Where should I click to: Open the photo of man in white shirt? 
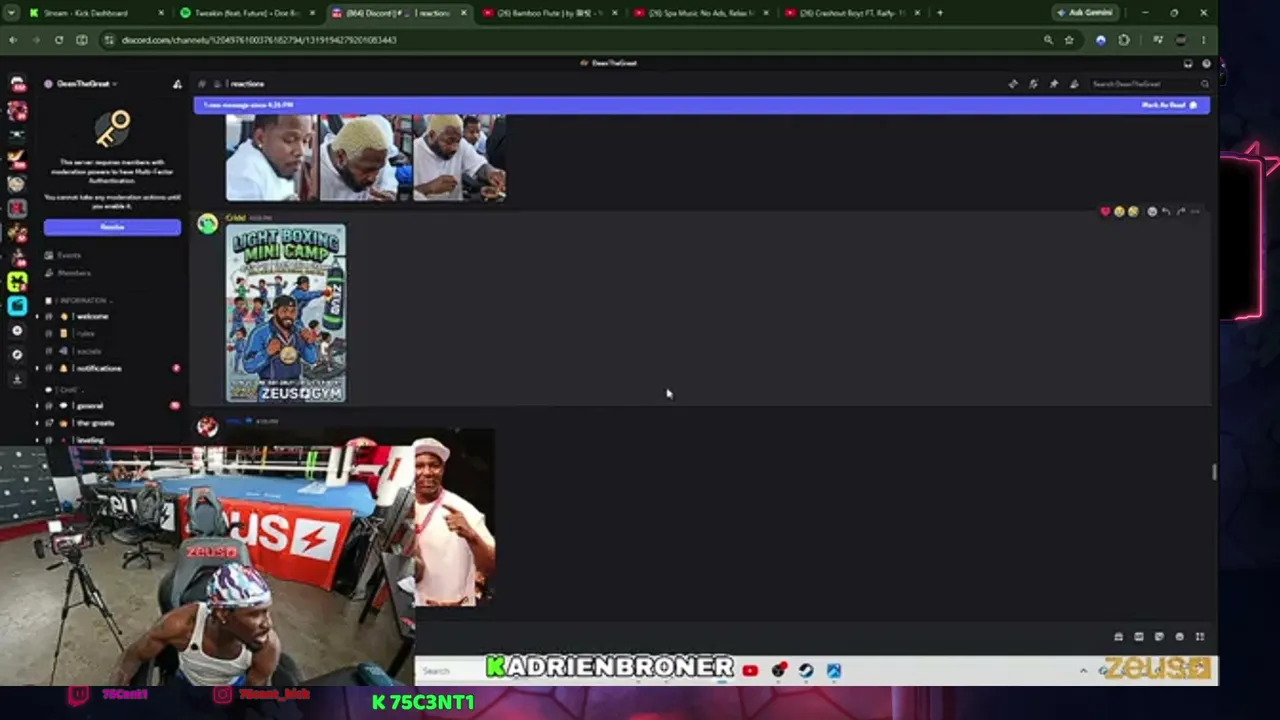pyautogui.click(x=454, y=517)
